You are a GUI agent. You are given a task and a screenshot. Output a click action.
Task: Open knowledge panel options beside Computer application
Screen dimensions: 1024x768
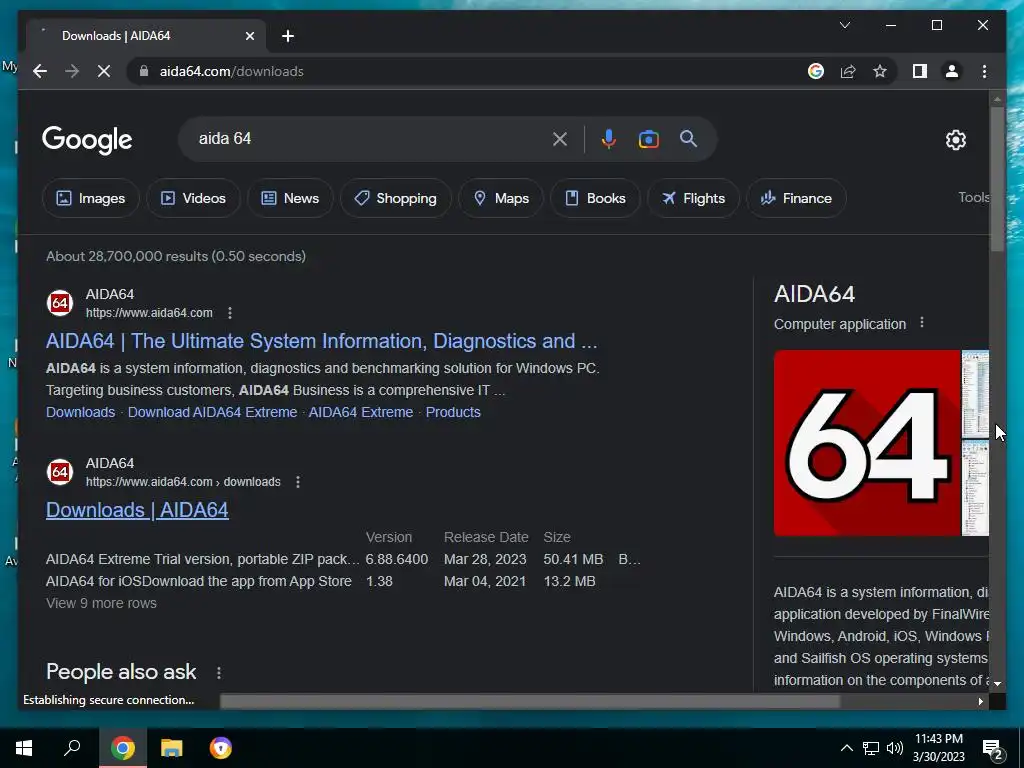[921, 323]
